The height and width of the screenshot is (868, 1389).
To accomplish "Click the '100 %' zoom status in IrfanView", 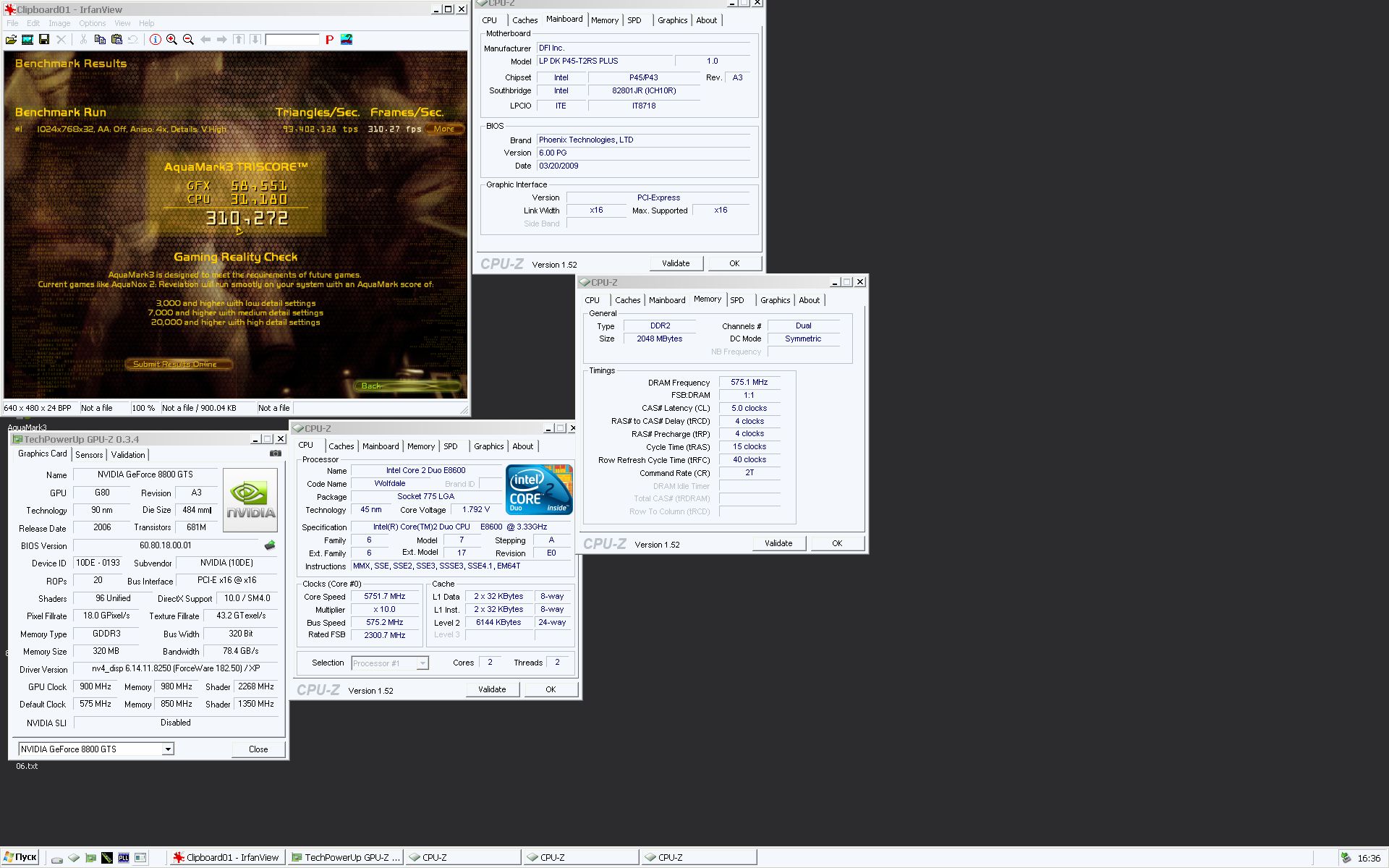I will 143,408.
